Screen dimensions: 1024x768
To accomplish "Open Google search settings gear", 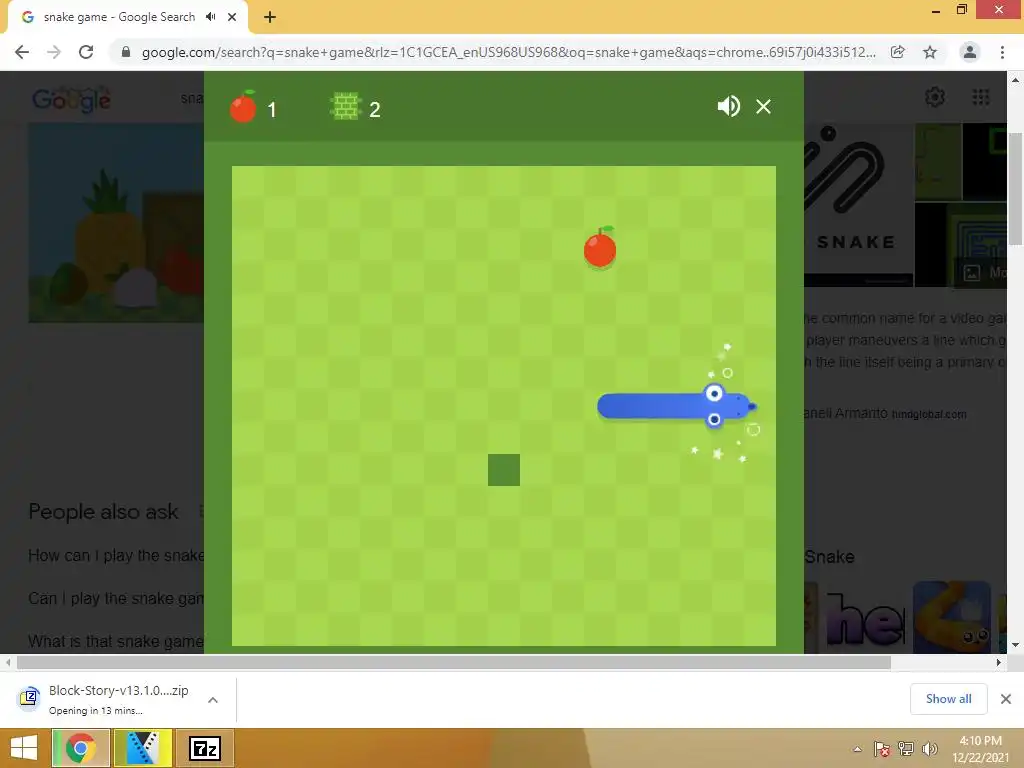I will [935, 97].
